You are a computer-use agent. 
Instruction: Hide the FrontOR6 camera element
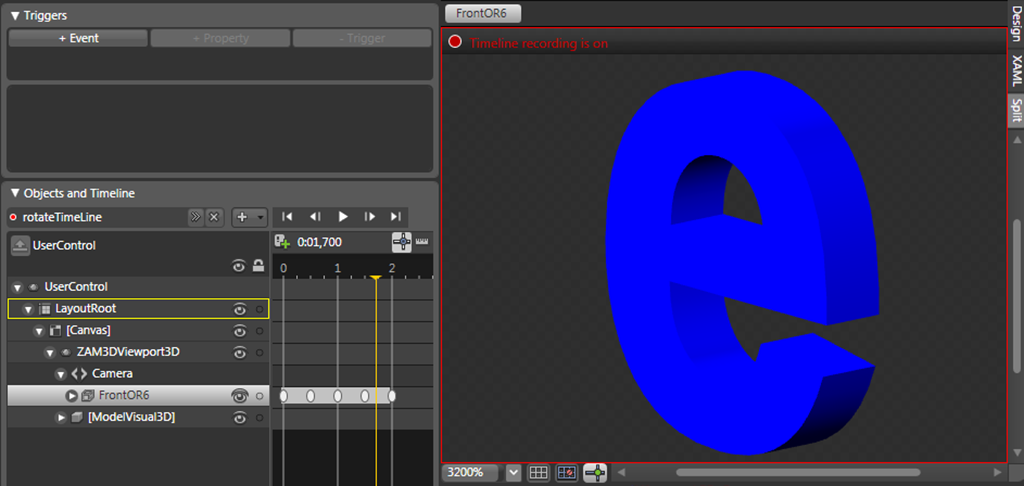(240, 396)
